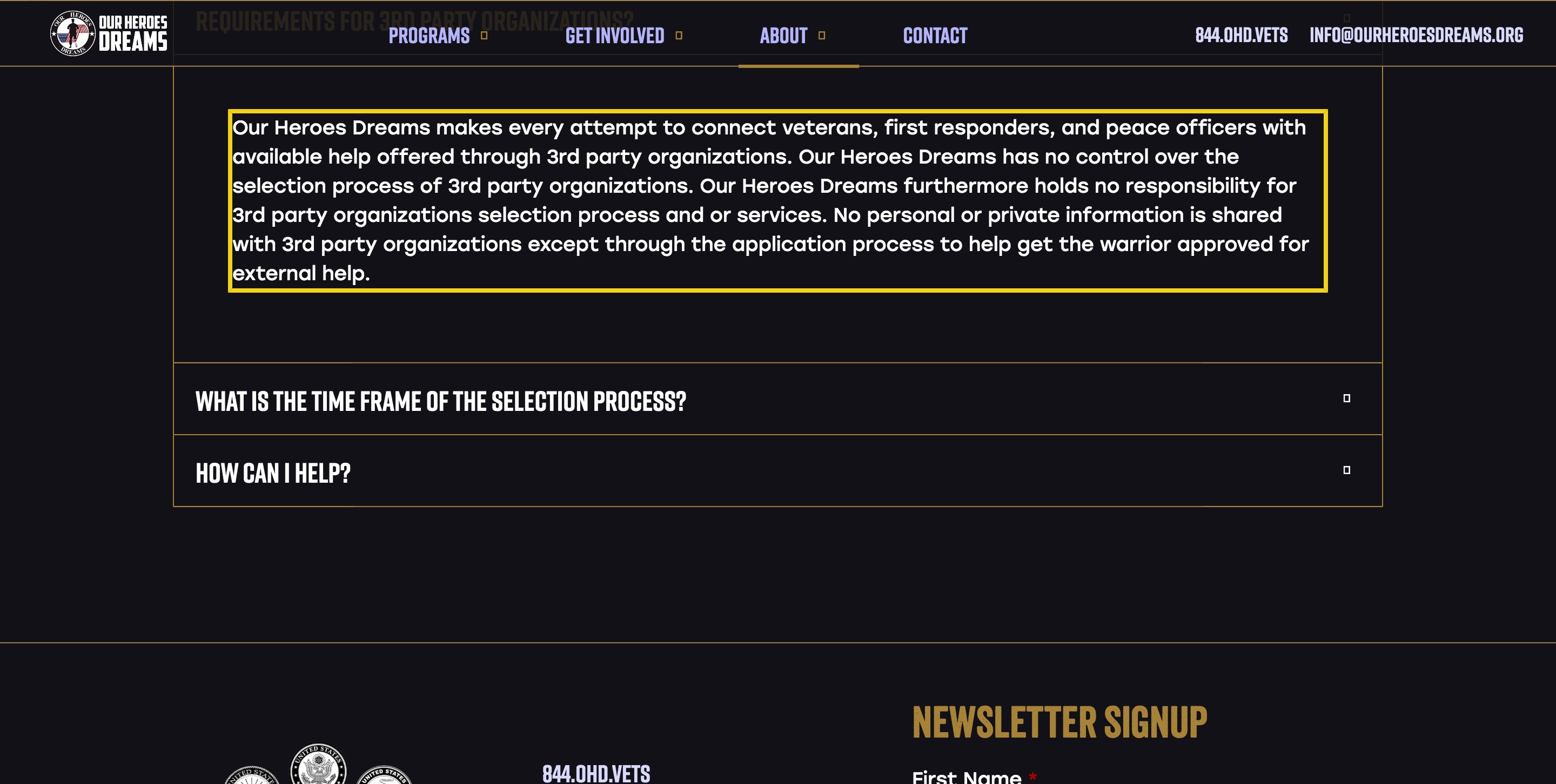Click the footer 844.OHD.VETS phone number

pyautogui.click(x=596, y=773)
